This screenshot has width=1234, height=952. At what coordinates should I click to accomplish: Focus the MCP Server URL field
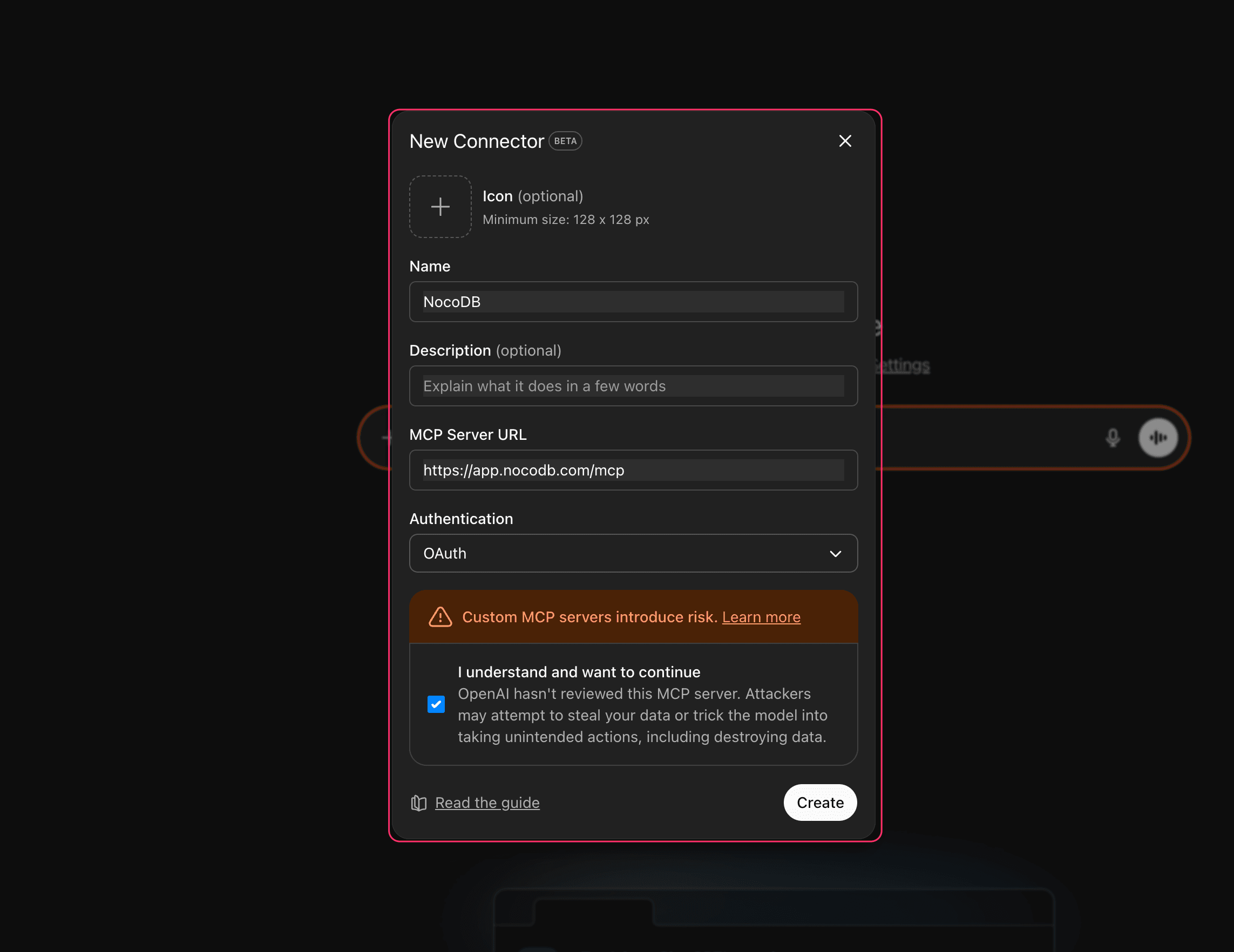coord(633,470)
